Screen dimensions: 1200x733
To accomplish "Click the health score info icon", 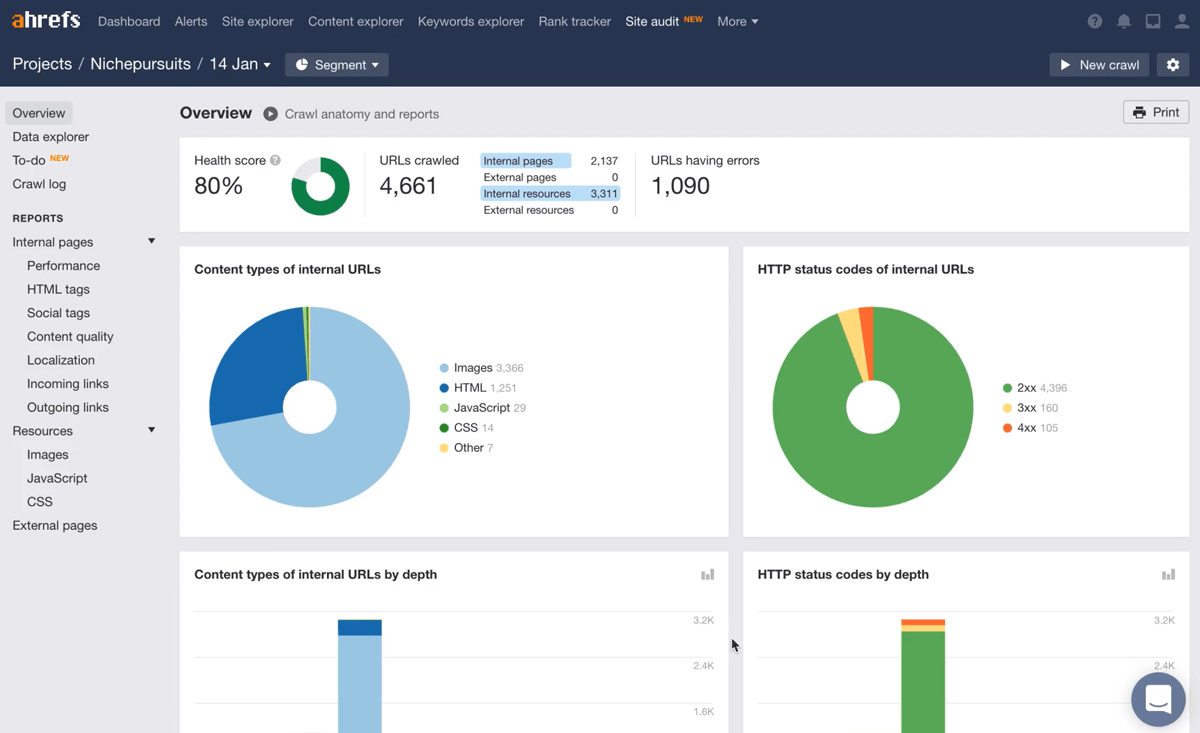I will [x=275, y=160].
